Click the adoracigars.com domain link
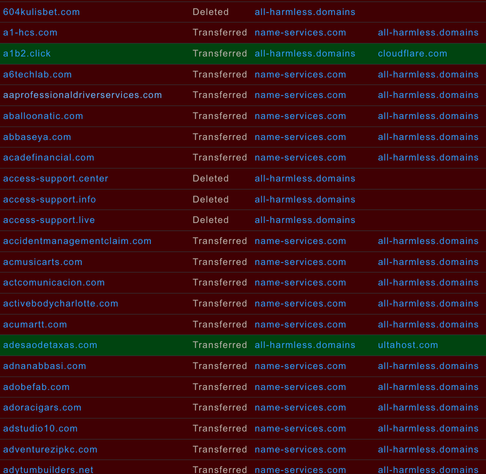Viewport: 486px width, 474px height. (42, 408)
